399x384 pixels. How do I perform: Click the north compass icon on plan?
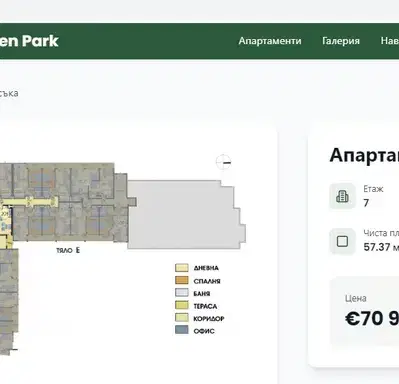point(223,162)
